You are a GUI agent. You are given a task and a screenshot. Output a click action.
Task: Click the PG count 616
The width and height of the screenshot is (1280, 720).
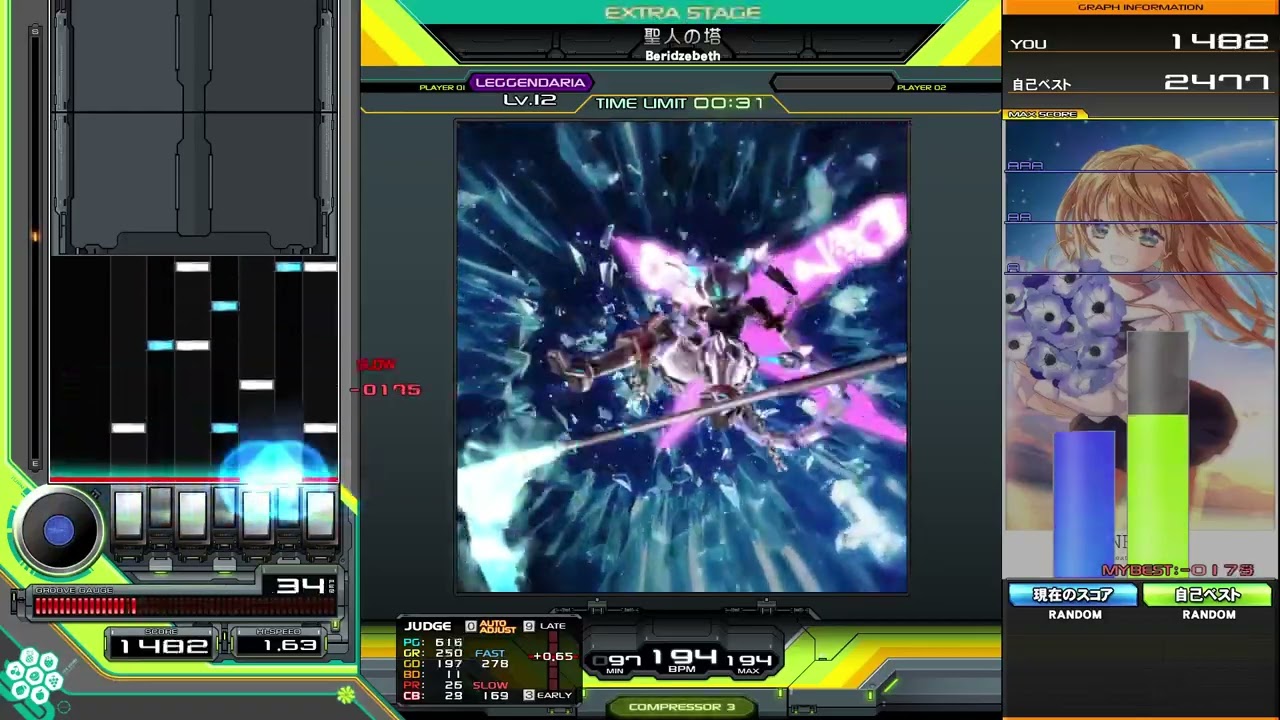[x=449, y=643]
